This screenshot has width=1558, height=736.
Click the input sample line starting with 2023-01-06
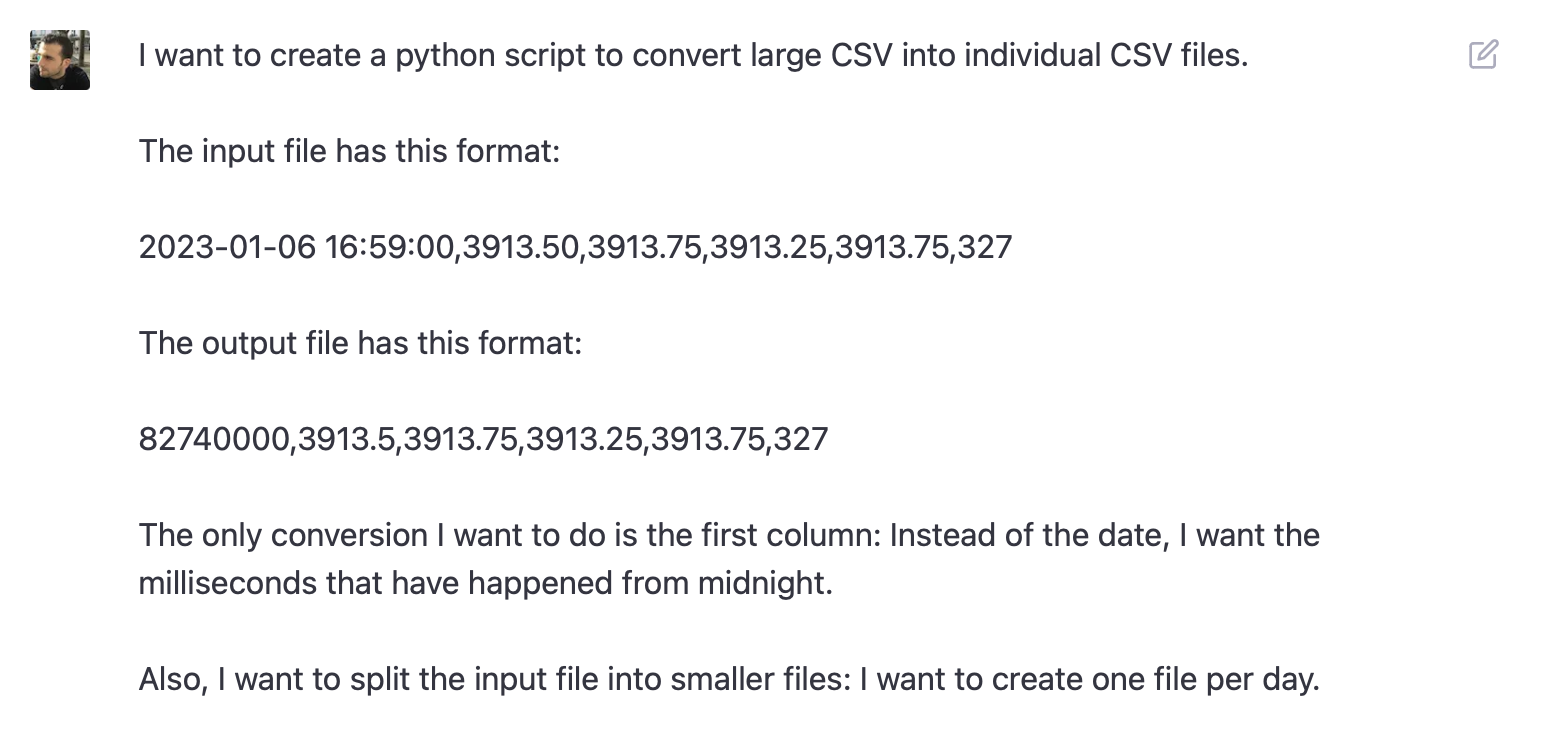(575, 247)
